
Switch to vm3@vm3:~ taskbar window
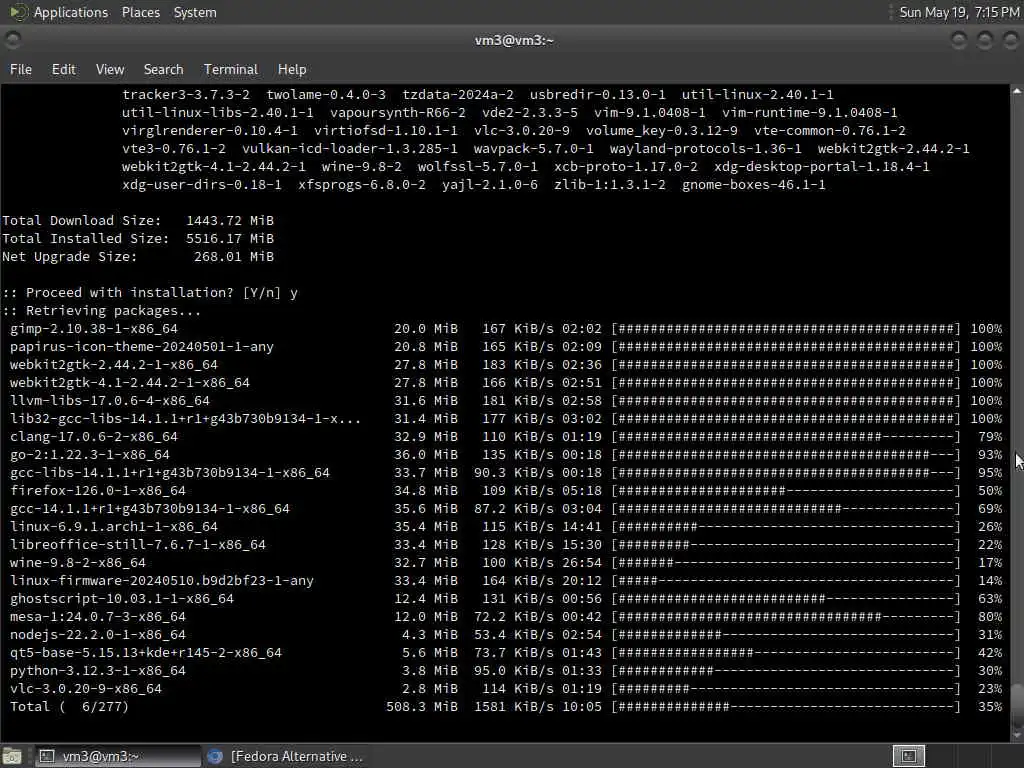117,756
